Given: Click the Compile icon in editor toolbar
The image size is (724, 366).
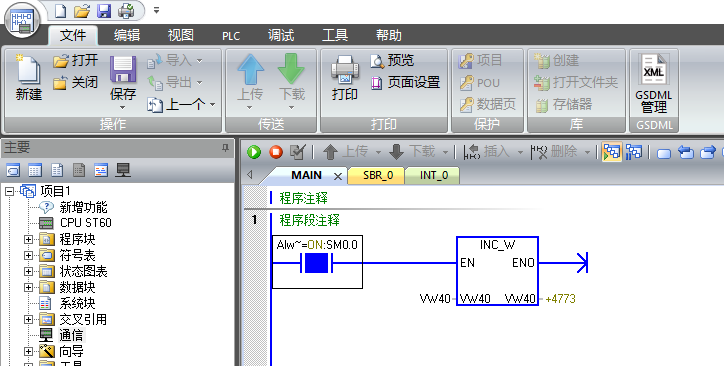Looking at the screenshot, I should 298,152.
